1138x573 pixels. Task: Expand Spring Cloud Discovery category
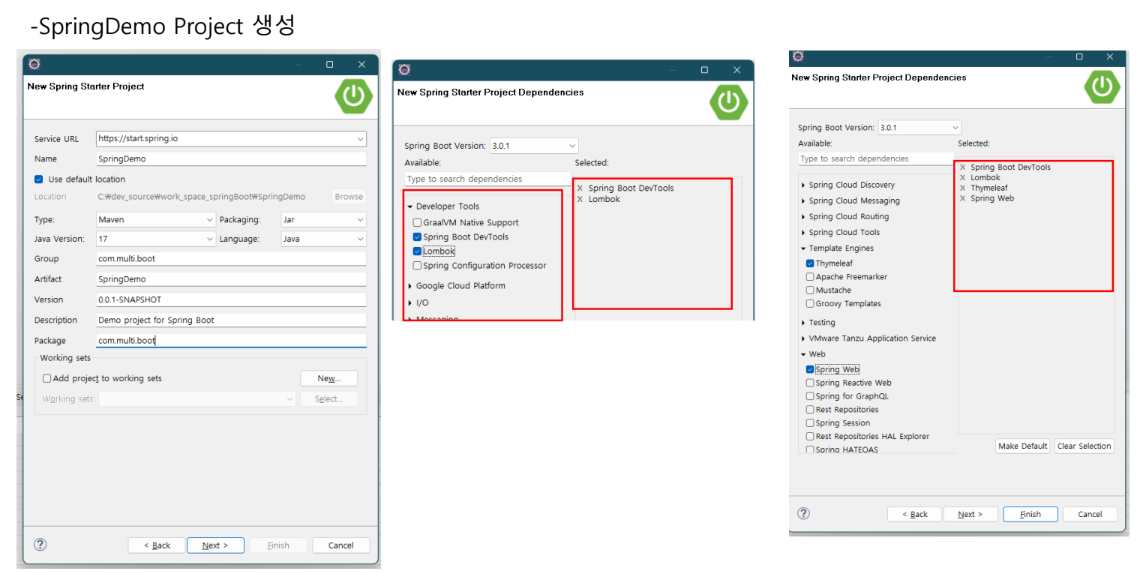[803, 185]
